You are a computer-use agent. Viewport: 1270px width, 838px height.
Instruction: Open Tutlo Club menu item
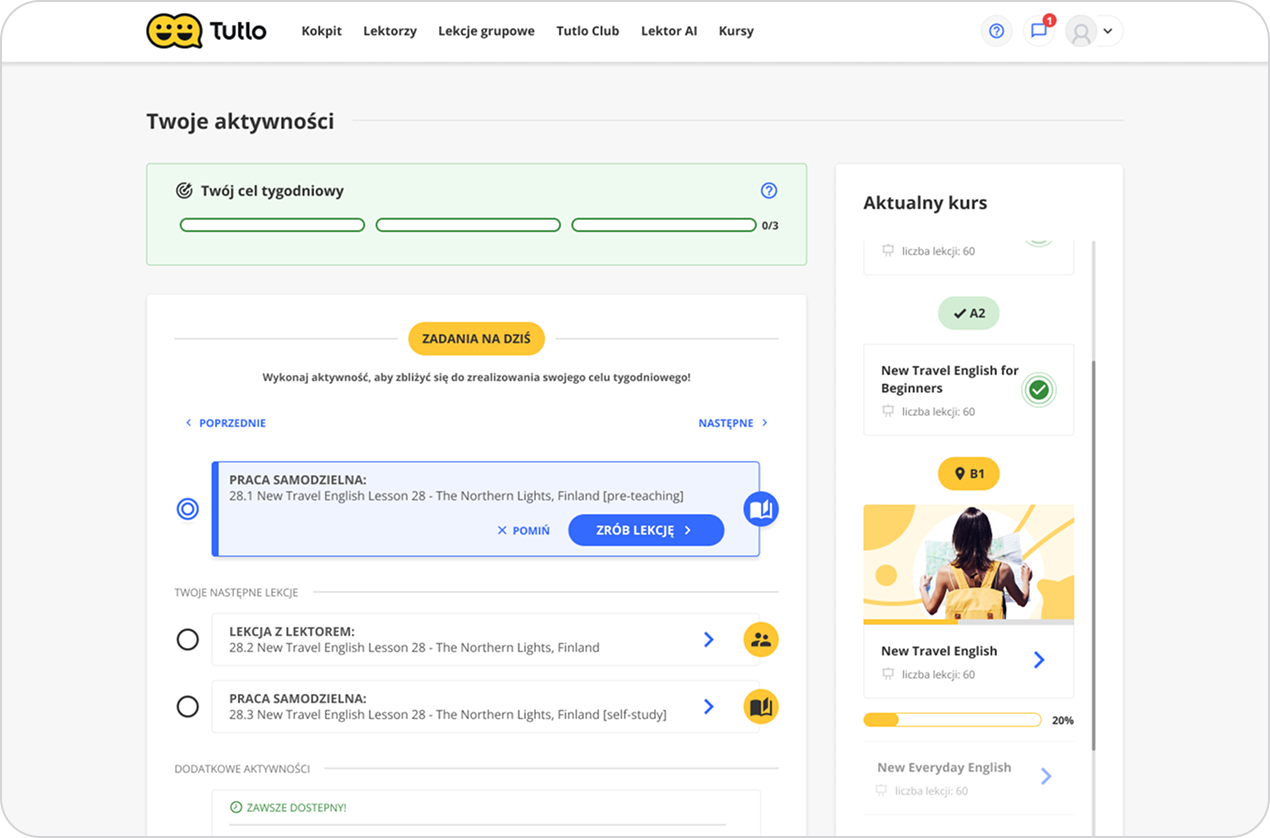tap(588, 31)
